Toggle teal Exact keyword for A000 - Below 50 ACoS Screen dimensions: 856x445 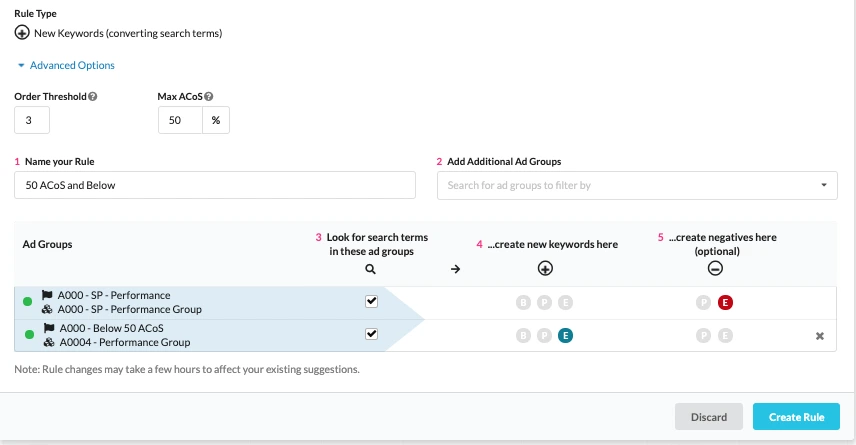[565, 336]
